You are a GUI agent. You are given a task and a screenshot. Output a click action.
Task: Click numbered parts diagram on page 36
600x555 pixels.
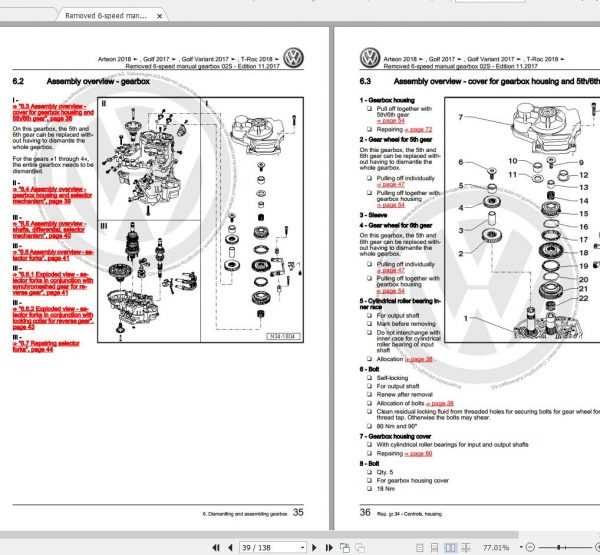(x=522, y=220)
